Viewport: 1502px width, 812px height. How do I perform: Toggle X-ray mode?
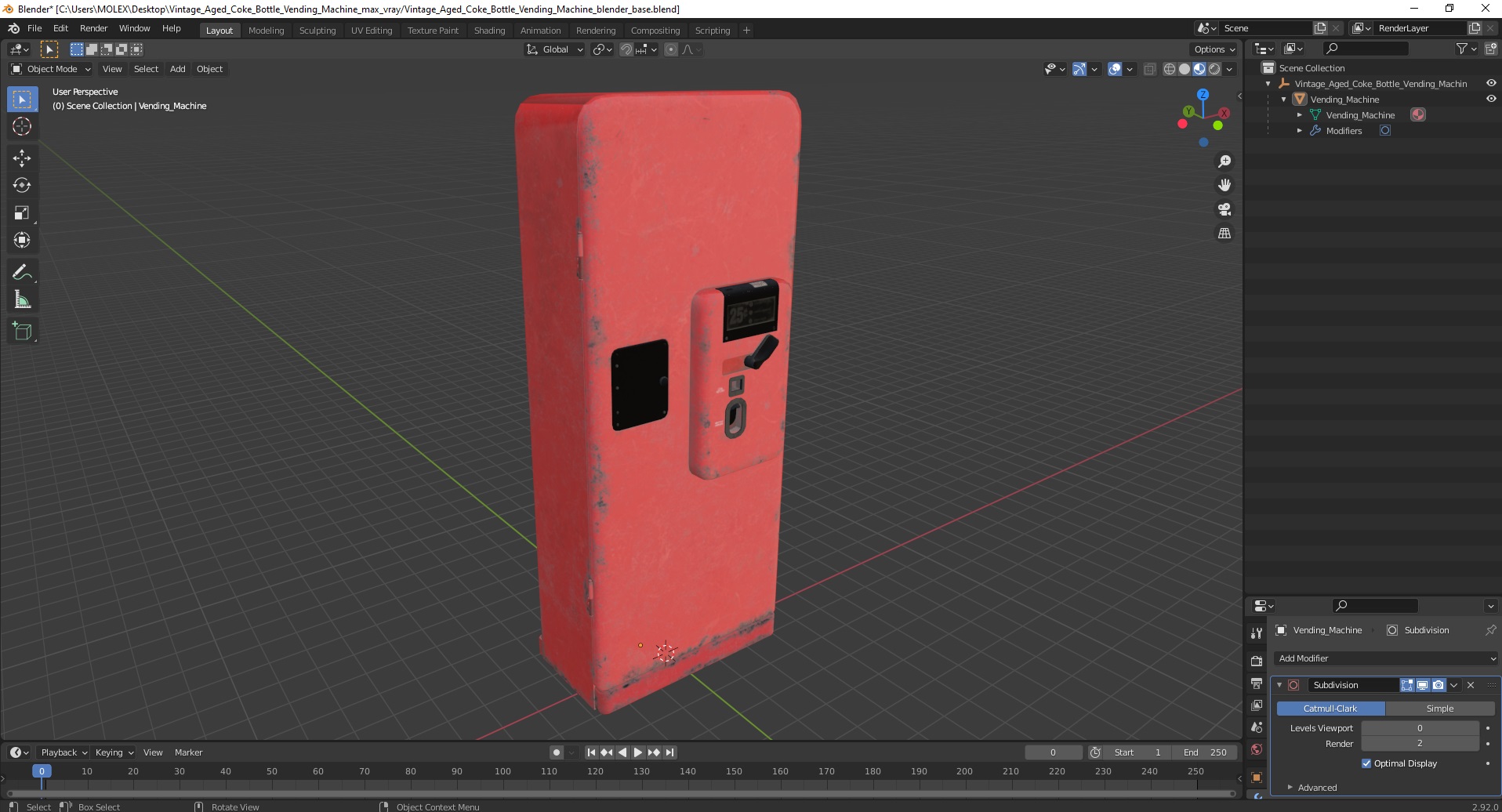1150,69
